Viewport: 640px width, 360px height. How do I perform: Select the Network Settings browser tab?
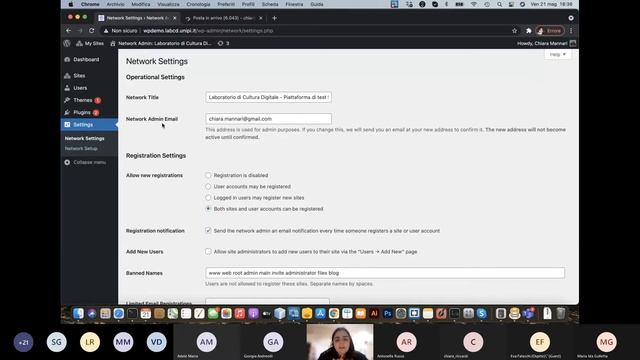(x=137, y=18)
